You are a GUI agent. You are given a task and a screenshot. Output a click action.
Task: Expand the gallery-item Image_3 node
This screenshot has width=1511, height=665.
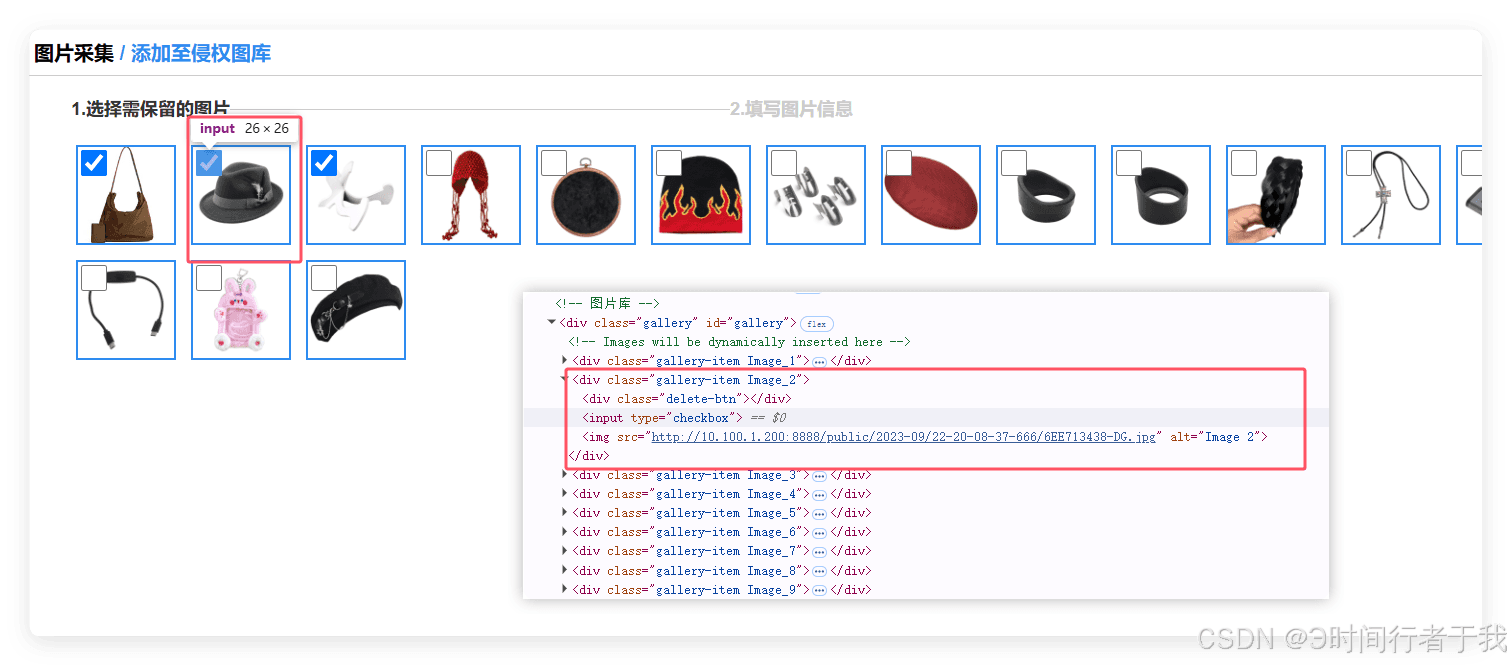[x=565, y=474]
